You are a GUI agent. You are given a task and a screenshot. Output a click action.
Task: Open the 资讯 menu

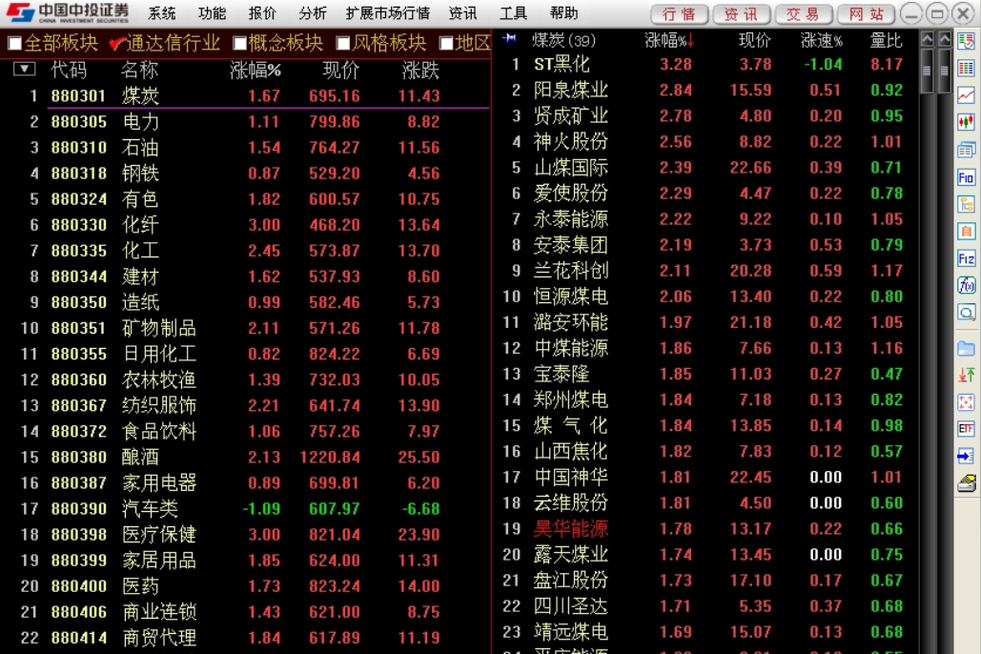(463, 13)
